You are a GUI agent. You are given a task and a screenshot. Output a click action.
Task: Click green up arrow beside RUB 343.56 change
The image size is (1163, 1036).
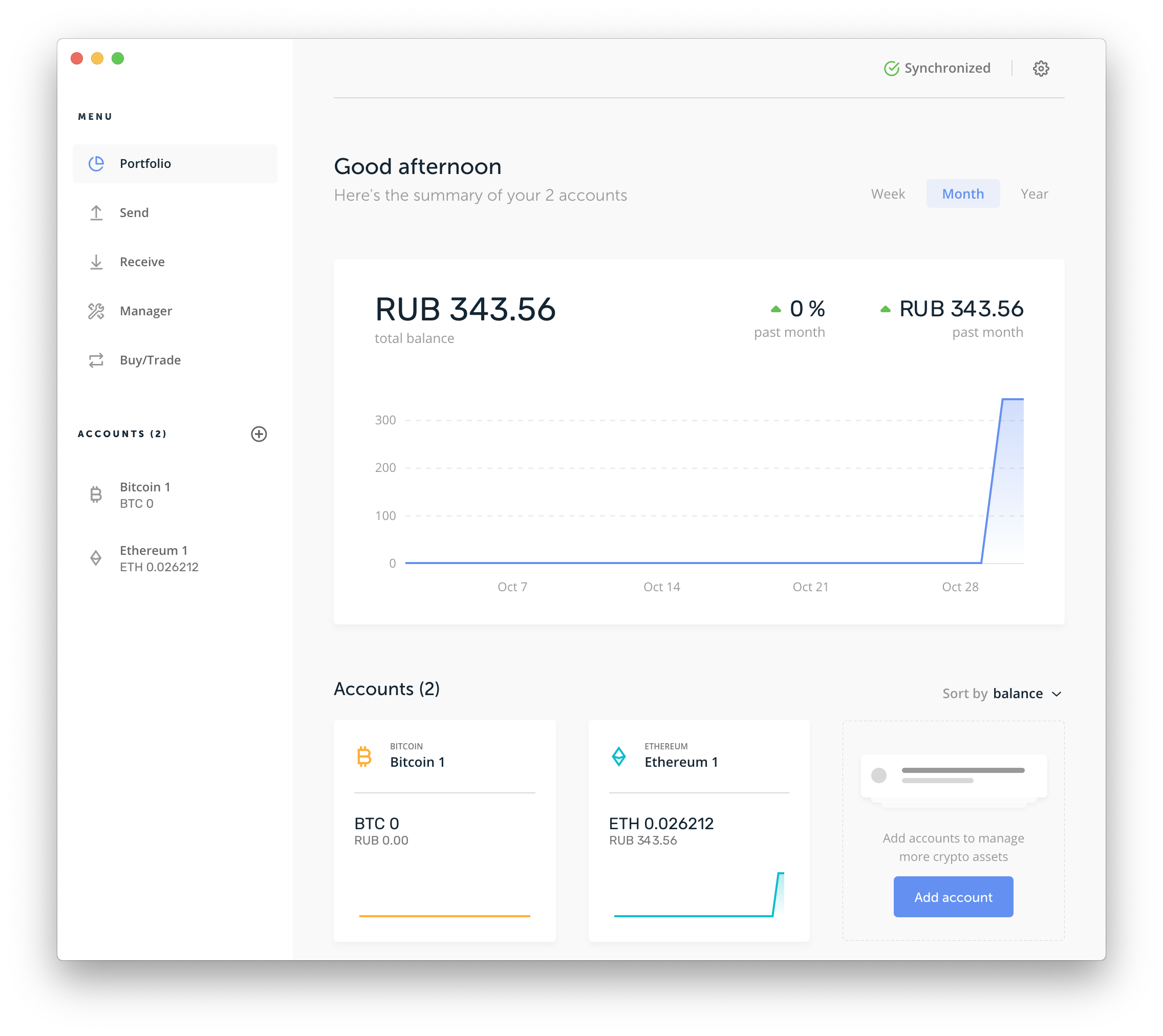point(885,309)
